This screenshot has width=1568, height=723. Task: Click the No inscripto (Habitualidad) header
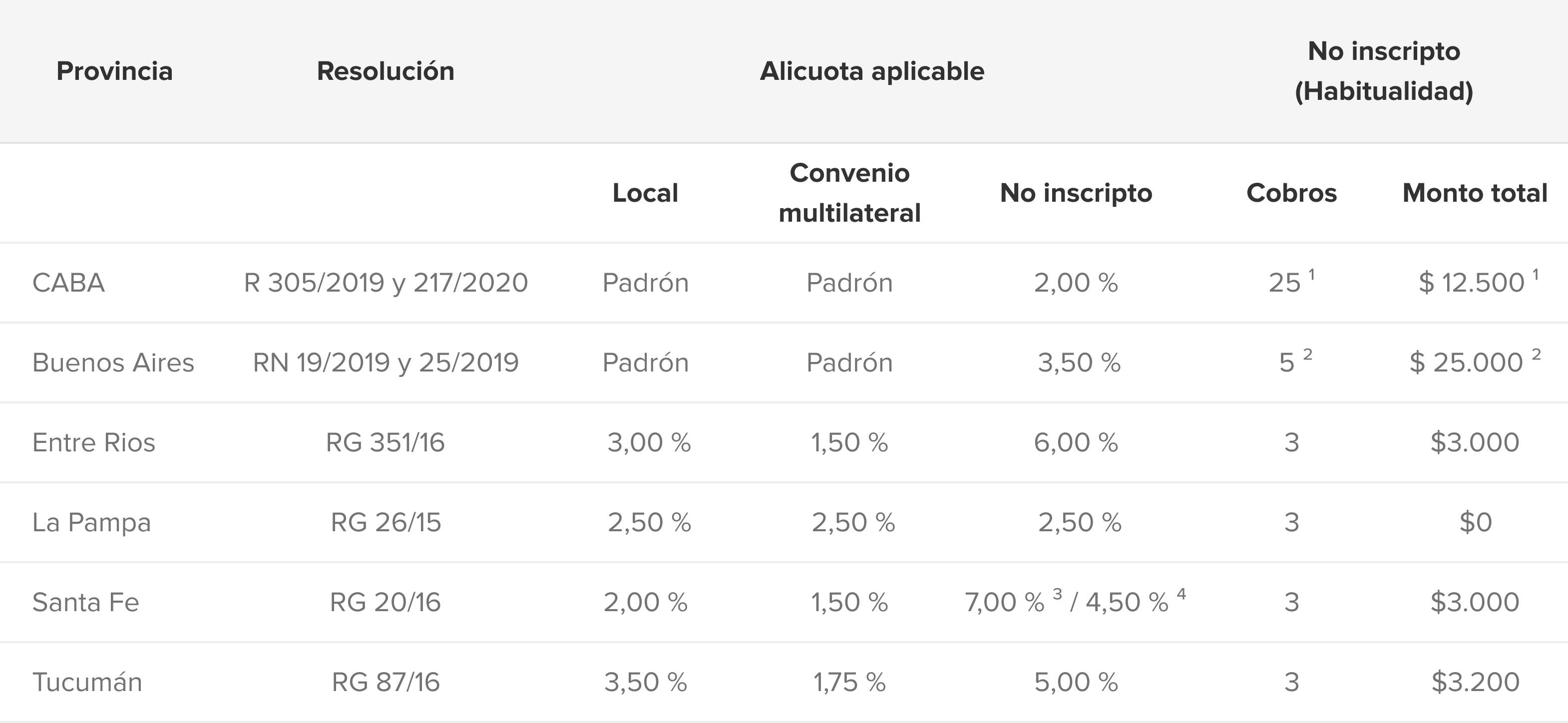pos(1384,71)
